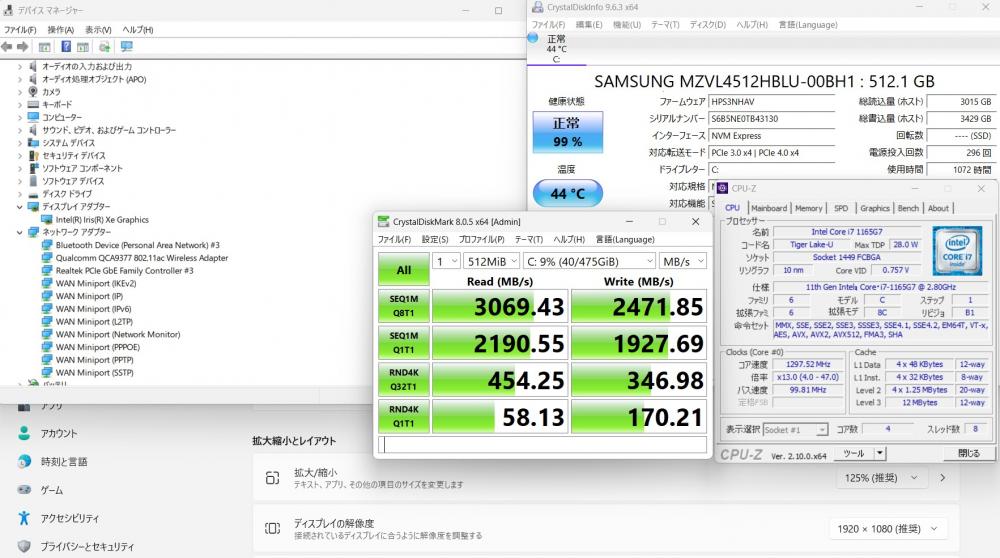Click the 拡大/縮小 scale icon in Settings
This screenshot has height=558, width=1000.
tap(272, 478)
